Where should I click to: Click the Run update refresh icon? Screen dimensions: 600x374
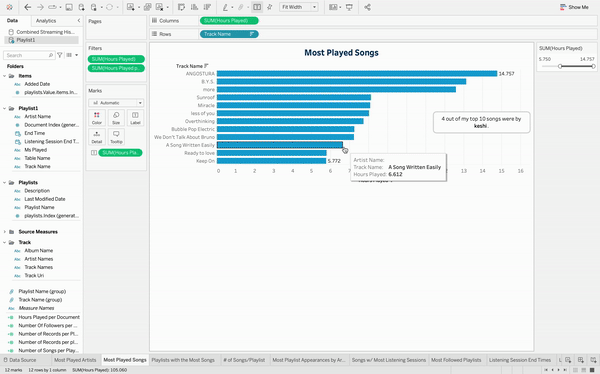click(109, 7)
